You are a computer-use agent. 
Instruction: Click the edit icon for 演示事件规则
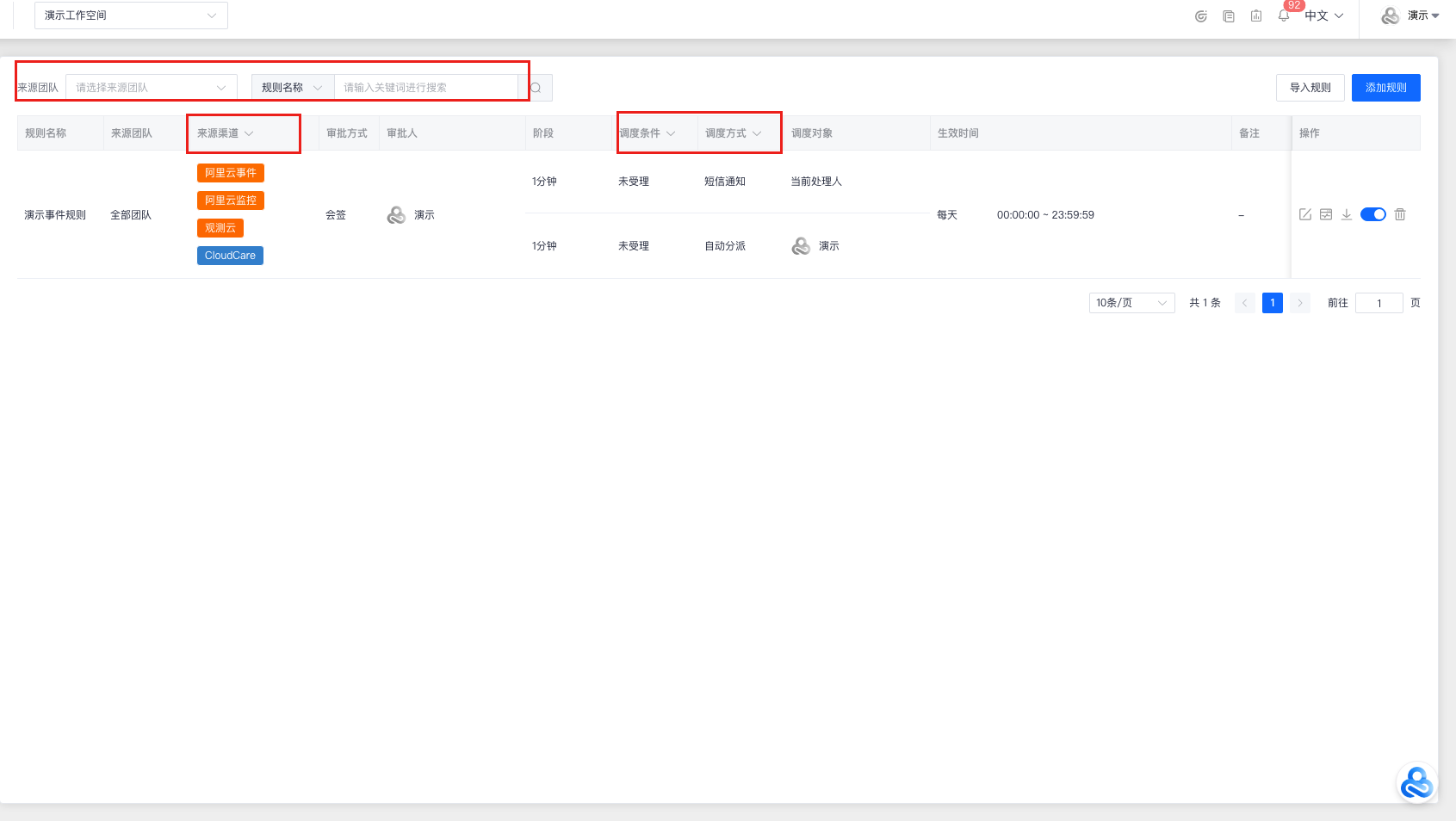point(1305,214)
